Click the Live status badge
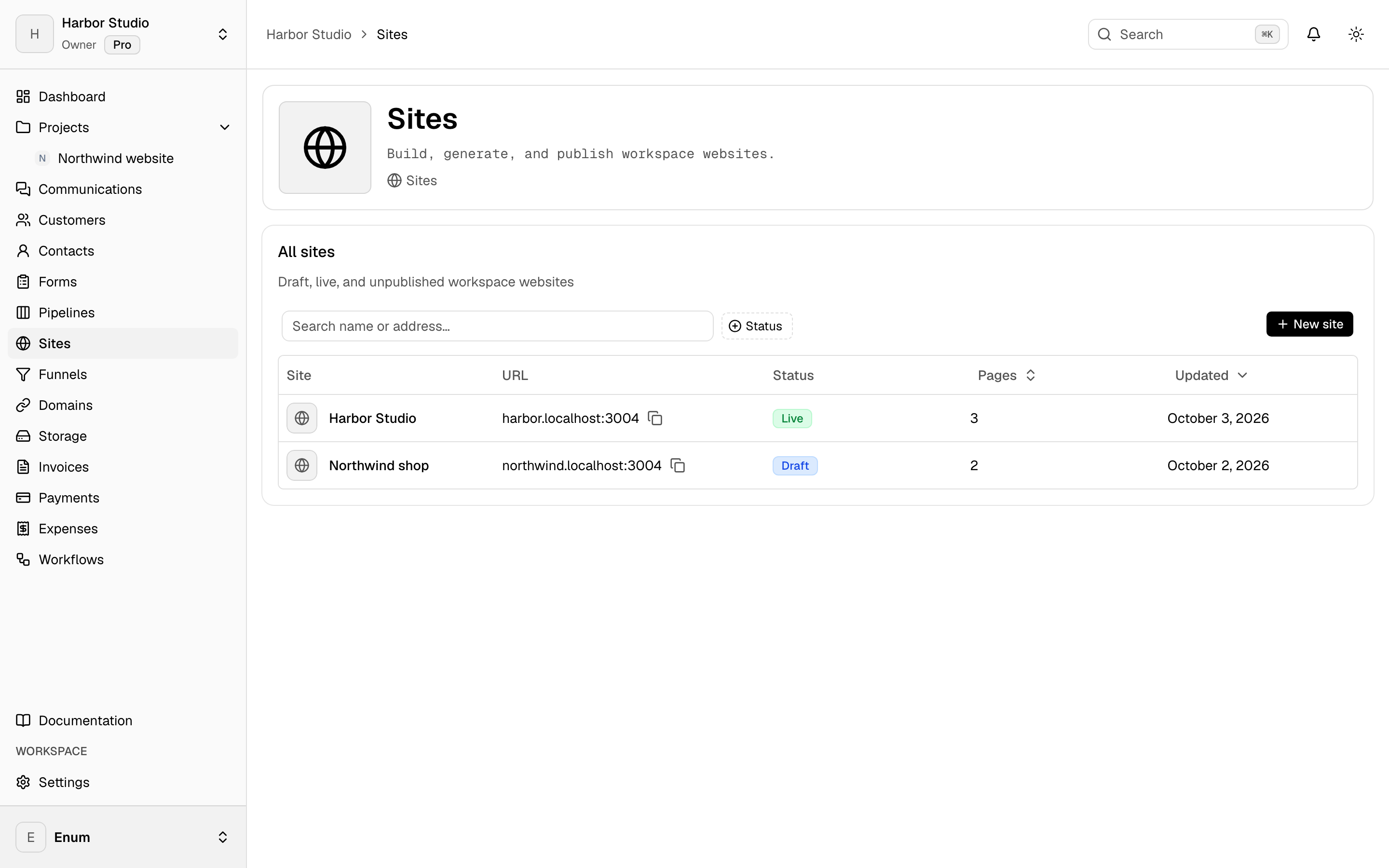Image resolution: width=1389 pixels, height=868 pixels. click(792, 419)
